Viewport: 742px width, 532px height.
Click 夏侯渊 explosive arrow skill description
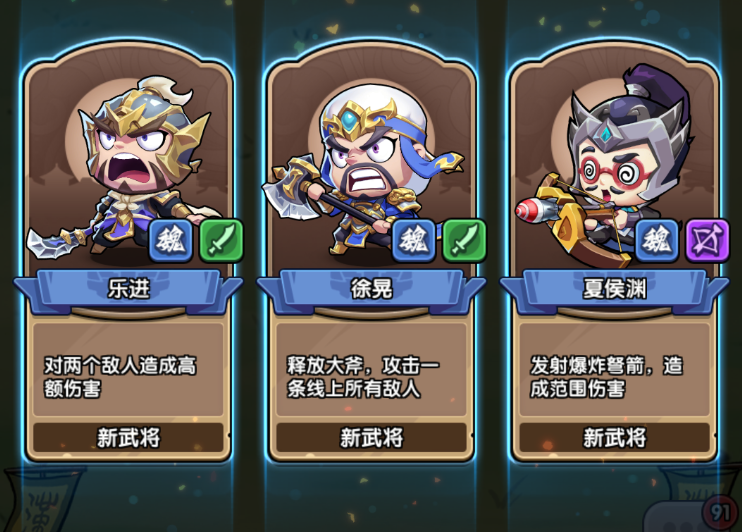pos(606,377)
